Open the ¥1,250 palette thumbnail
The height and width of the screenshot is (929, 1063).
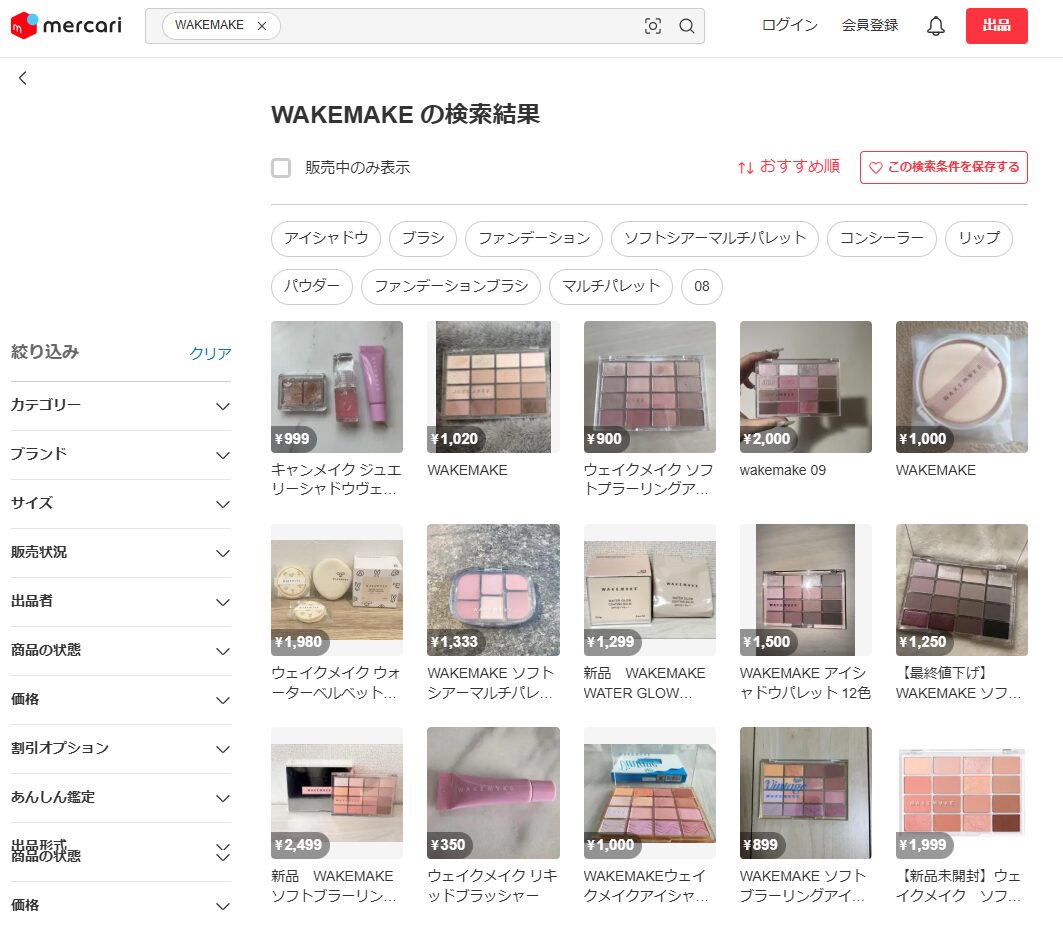pos(962,590)
